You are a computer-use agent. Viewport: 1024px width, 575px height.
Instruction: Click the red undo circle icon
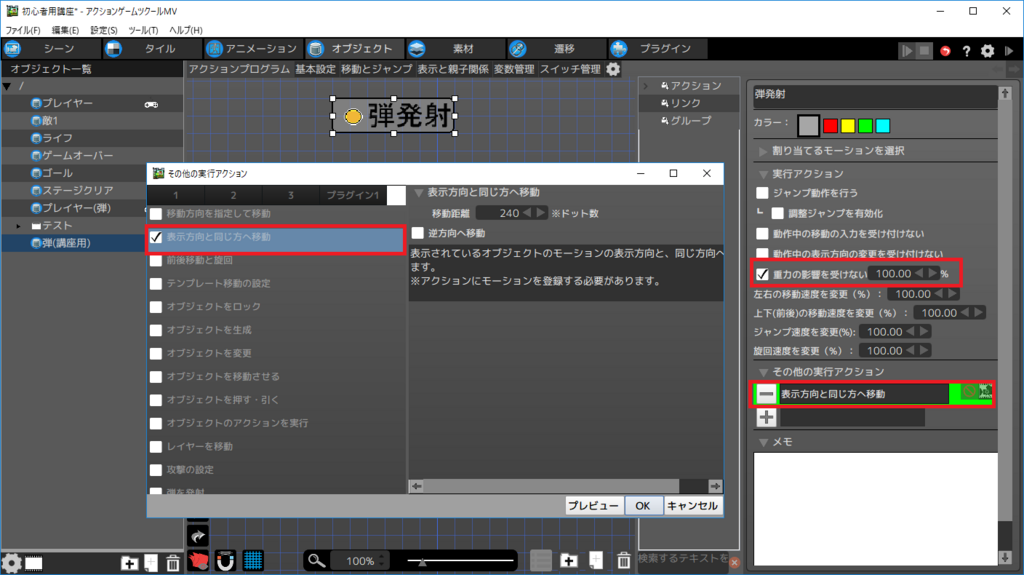(x=945, y=51)
